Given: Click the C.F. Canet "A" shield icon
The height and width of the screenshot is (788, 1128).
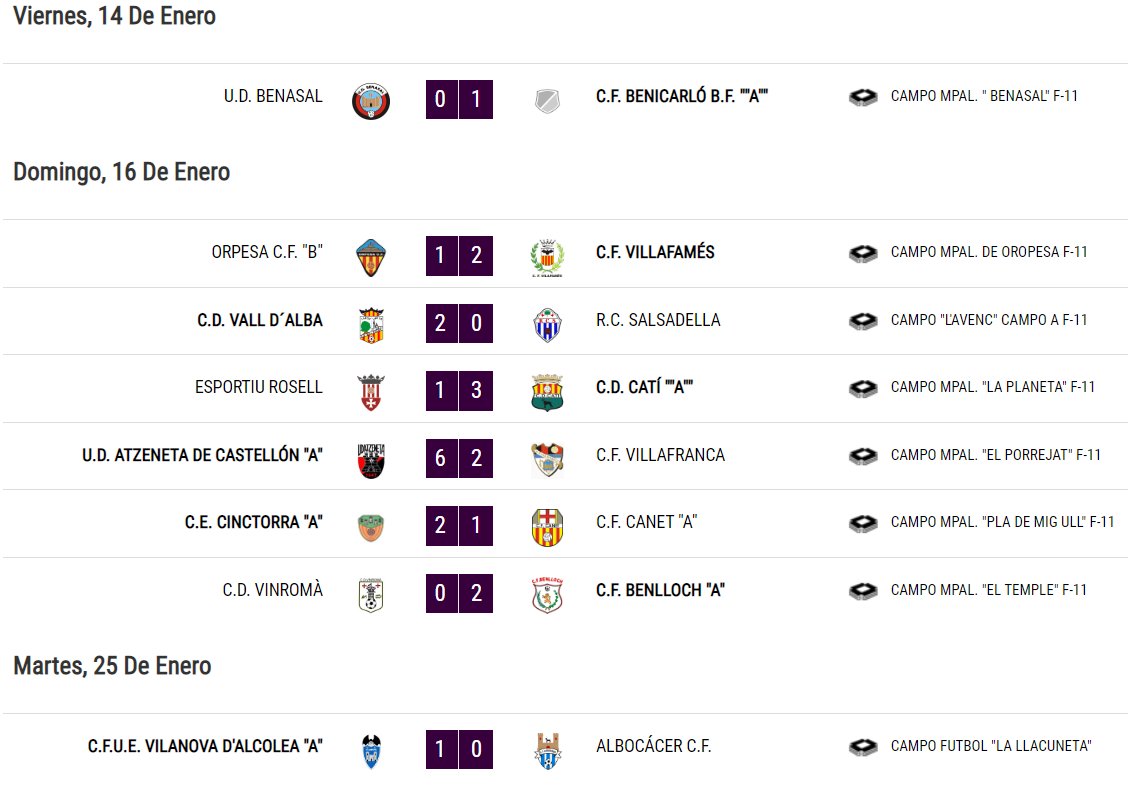Looking at the screenshot, I should pos(547,527).
